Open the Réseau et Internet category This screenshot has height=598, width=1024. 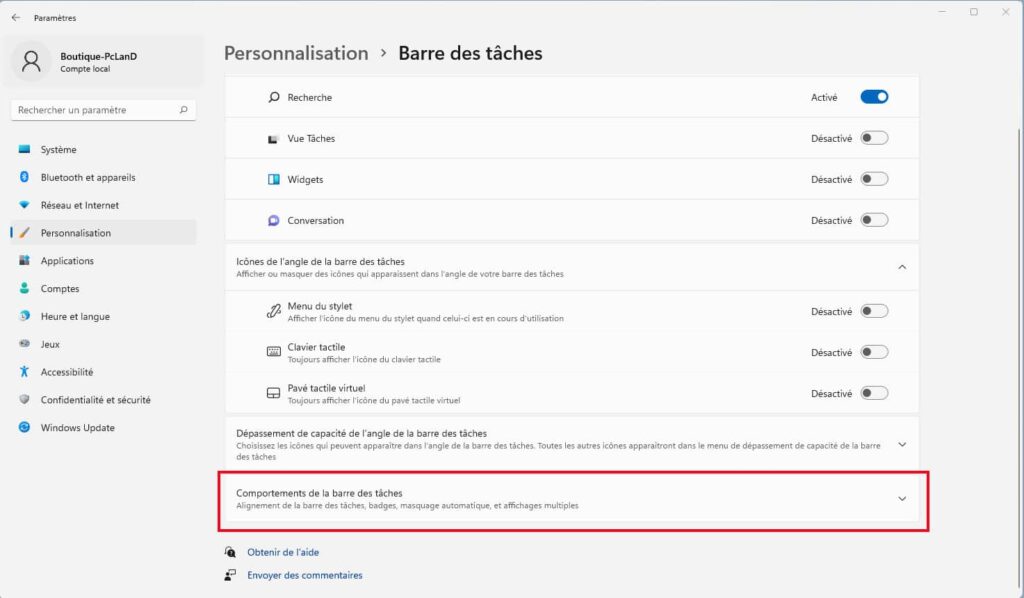[x=79, y=205]
